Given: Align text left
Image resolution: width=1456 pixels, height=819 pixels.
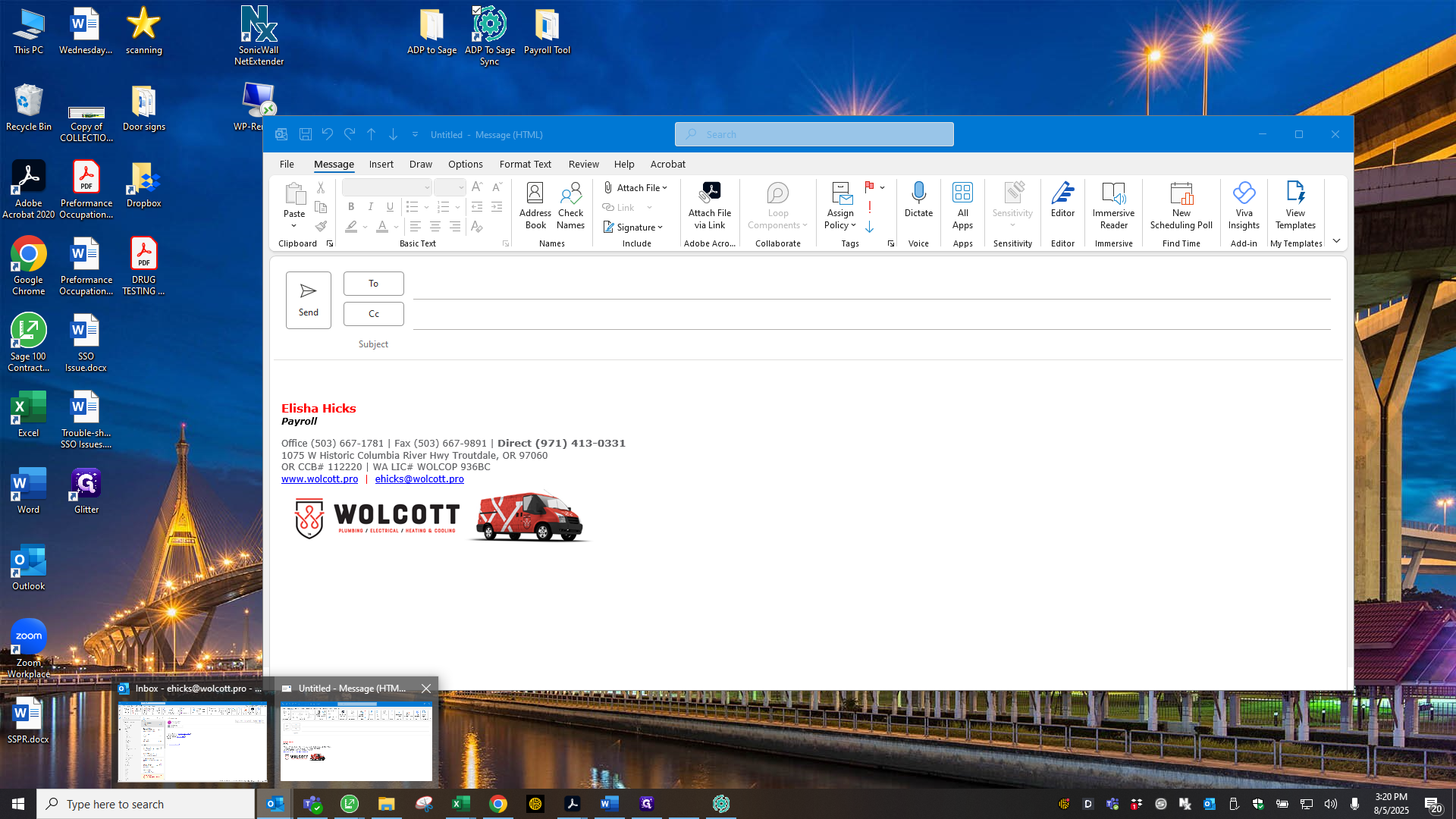Looking at the screenshot, I should point(415,227).
